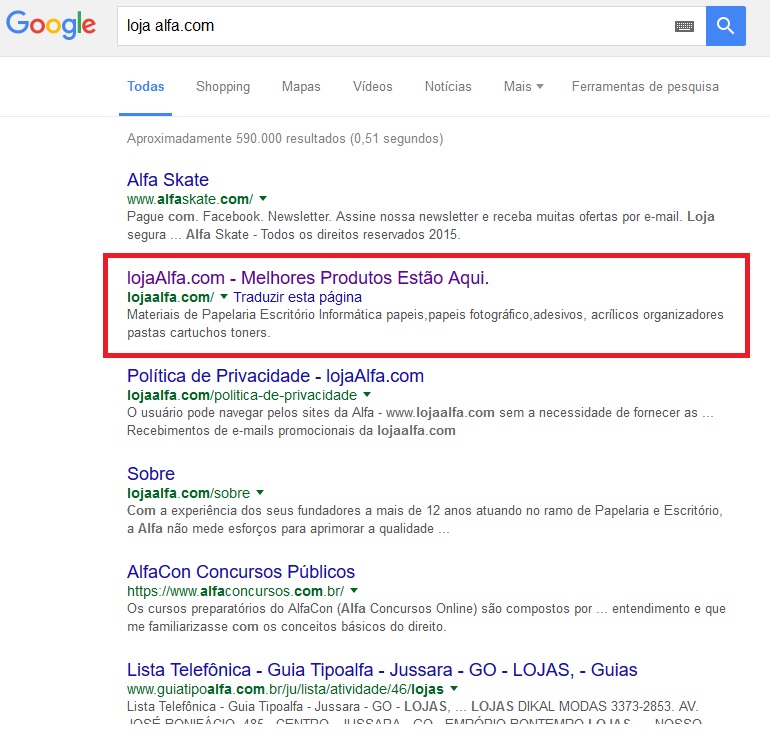The width and height of the screenshot is (770, 748).
Task: Click snippet 'Com a experiência dos seus fundadores'
Action: pyautogui.click(x=425, y=520)
